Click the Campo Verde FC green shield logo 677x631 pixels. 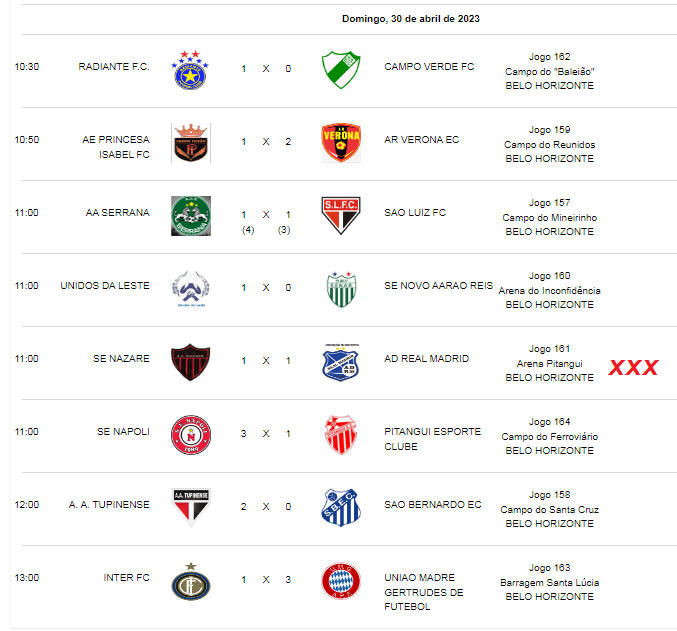(341, 70)
